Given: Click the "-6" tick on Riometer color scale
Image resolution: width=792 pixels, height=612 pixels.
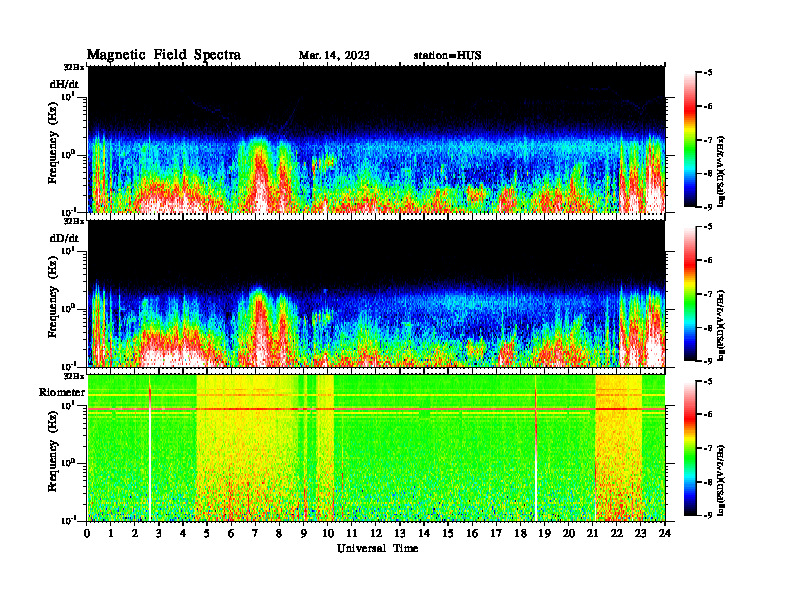Looking at the screenshot, I should (x=708, y=415).
